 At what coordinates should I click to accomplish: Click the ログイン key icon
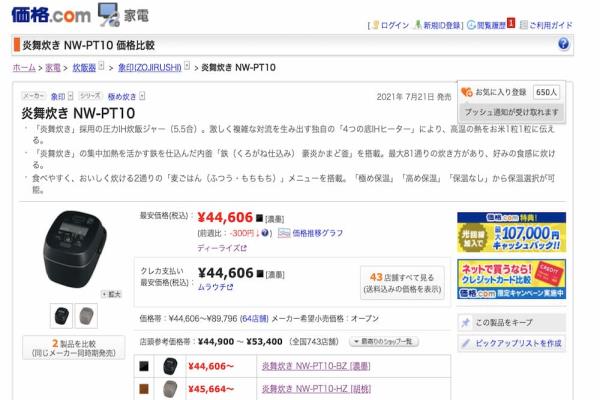(x=375, y=25)
